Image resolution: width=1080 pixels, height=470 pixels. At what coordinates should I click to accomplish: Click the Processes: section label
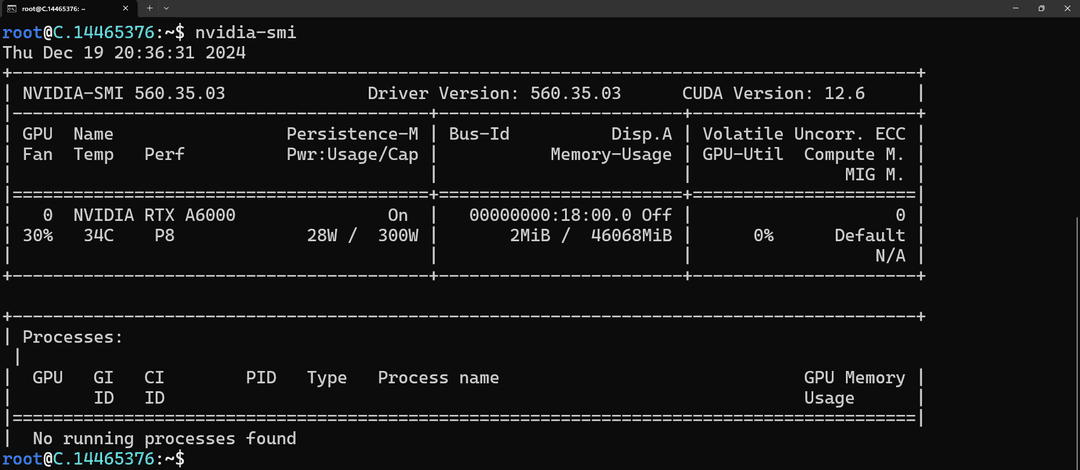click(73, 337)
